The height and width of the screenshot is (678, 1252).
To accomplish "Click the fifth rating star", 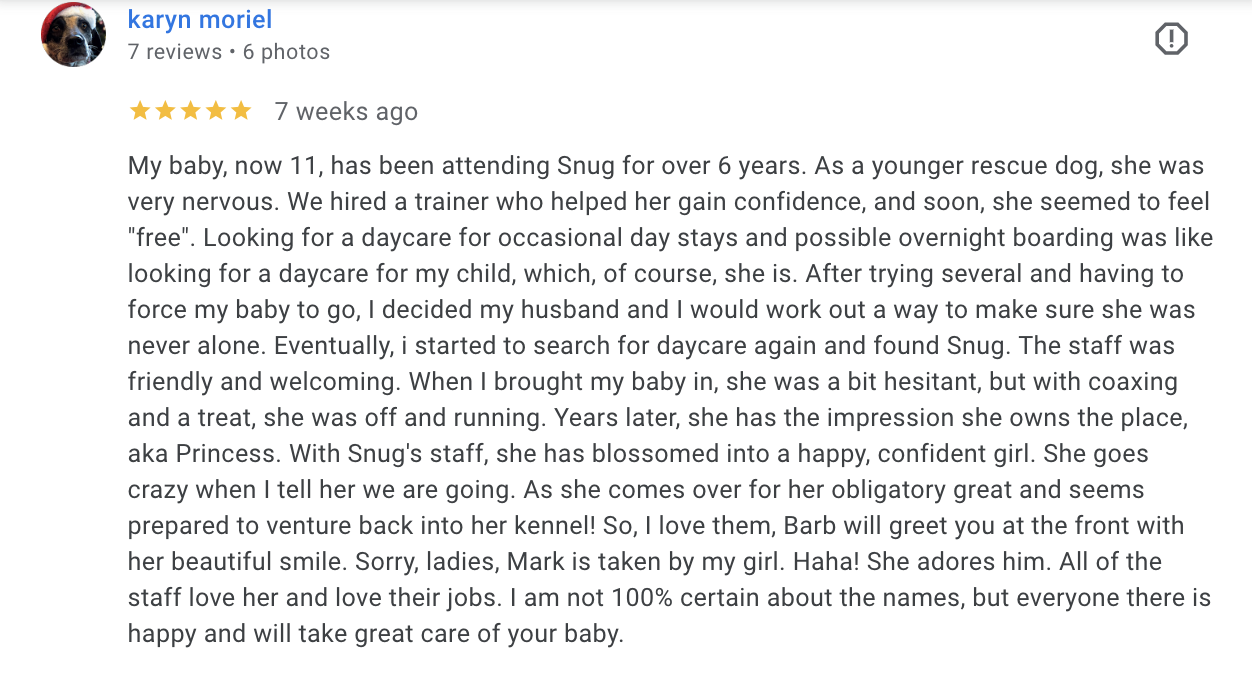I will (x=241, y=111).
